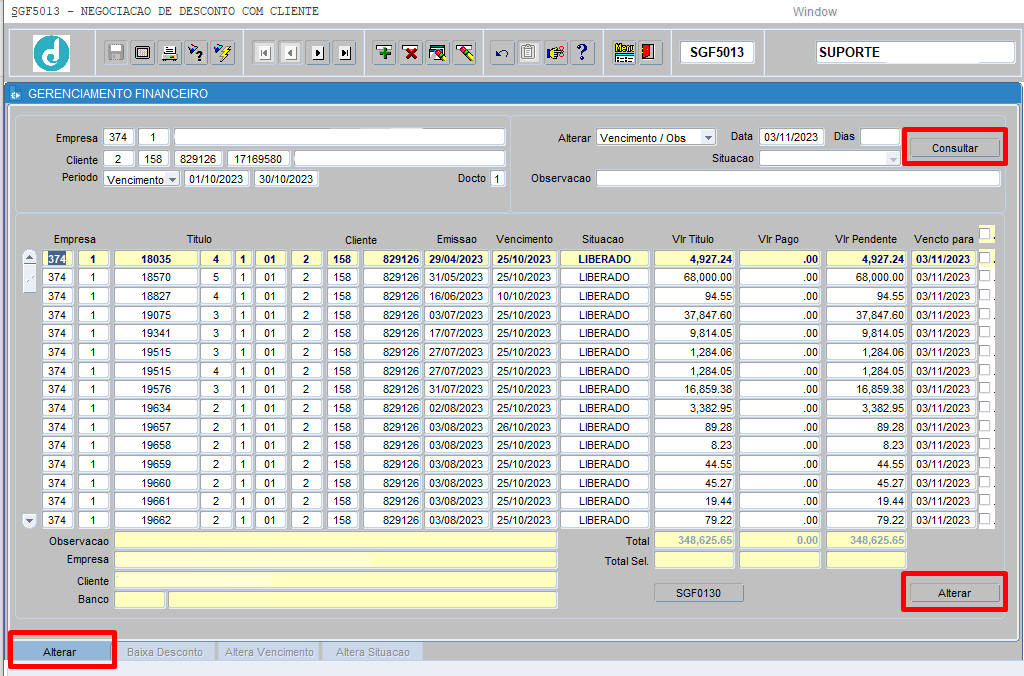Toggle the select-all checkbox beside Vencto para header
Image resolution: width=1024 pixels, height=676 pixels.
(984, 234)
